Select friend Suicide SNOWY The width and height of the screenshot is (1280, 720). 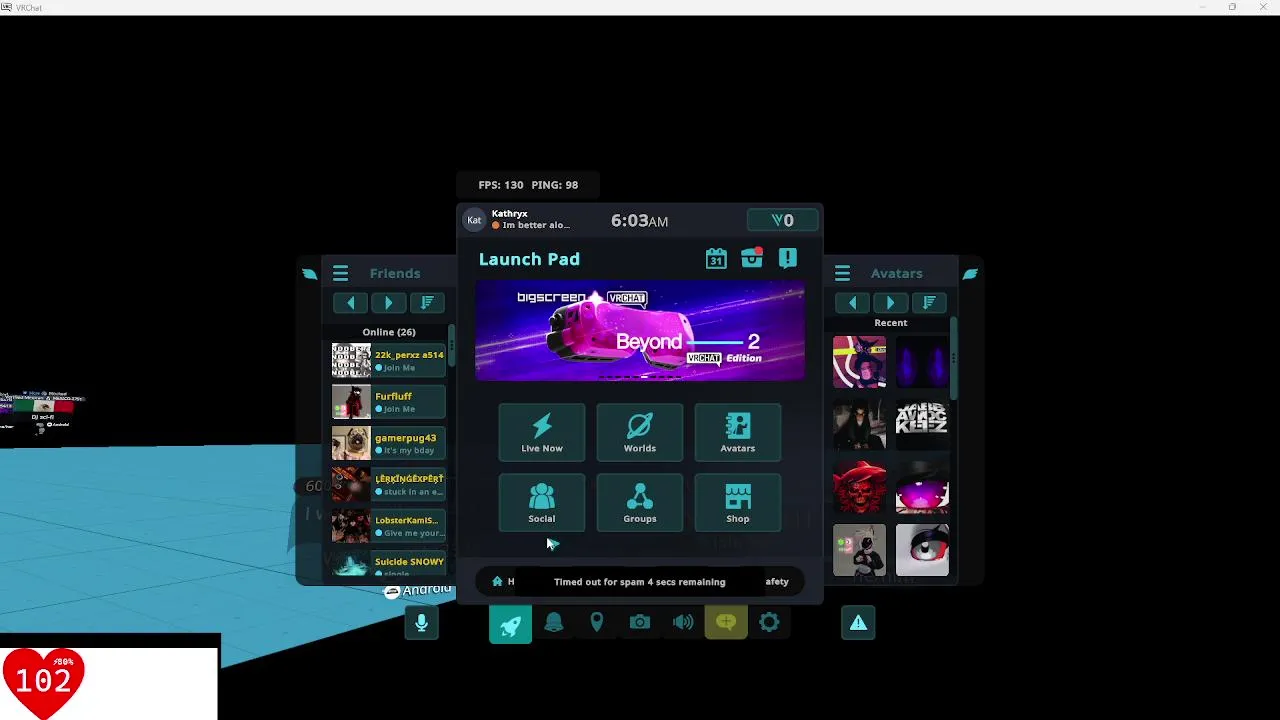[x=388, y=565]
